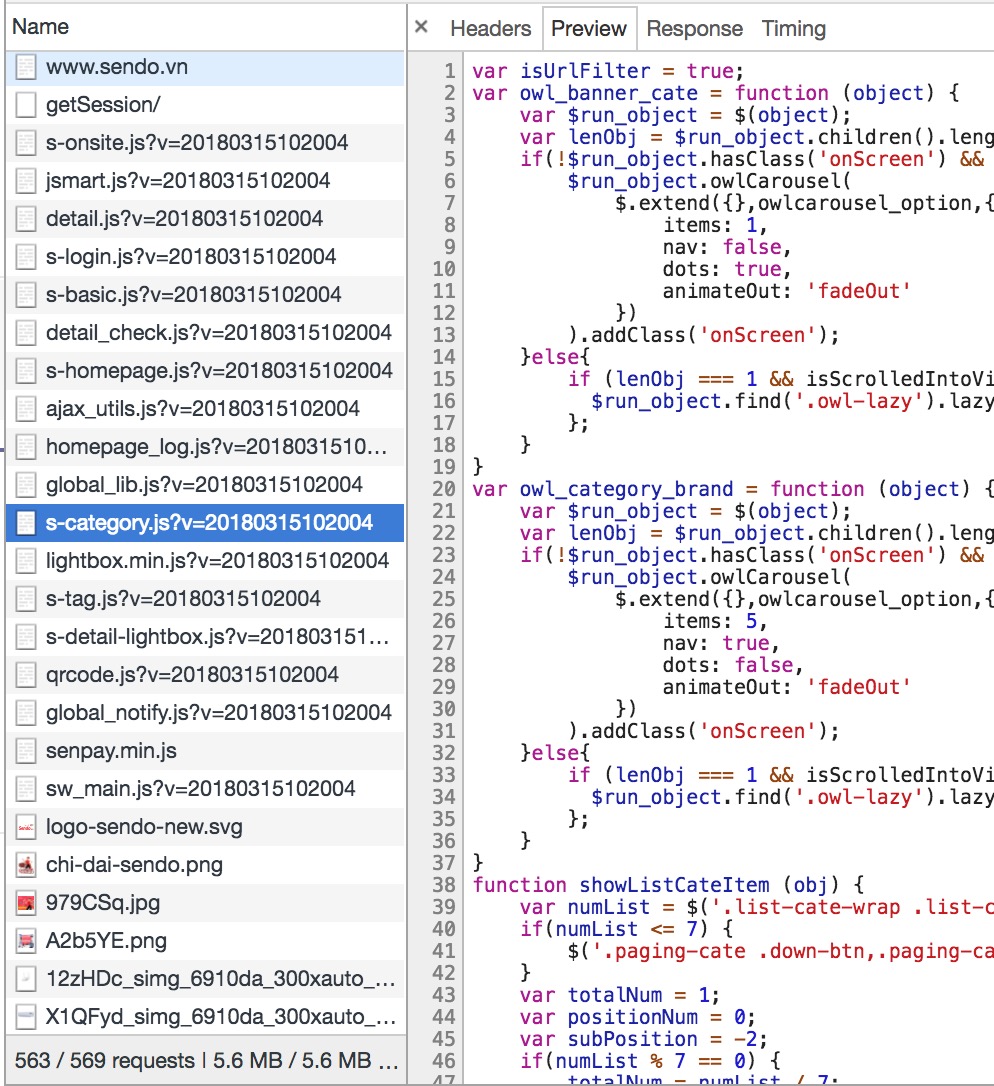
Task: Select the sw_main.js request
Action: (200, 789)
